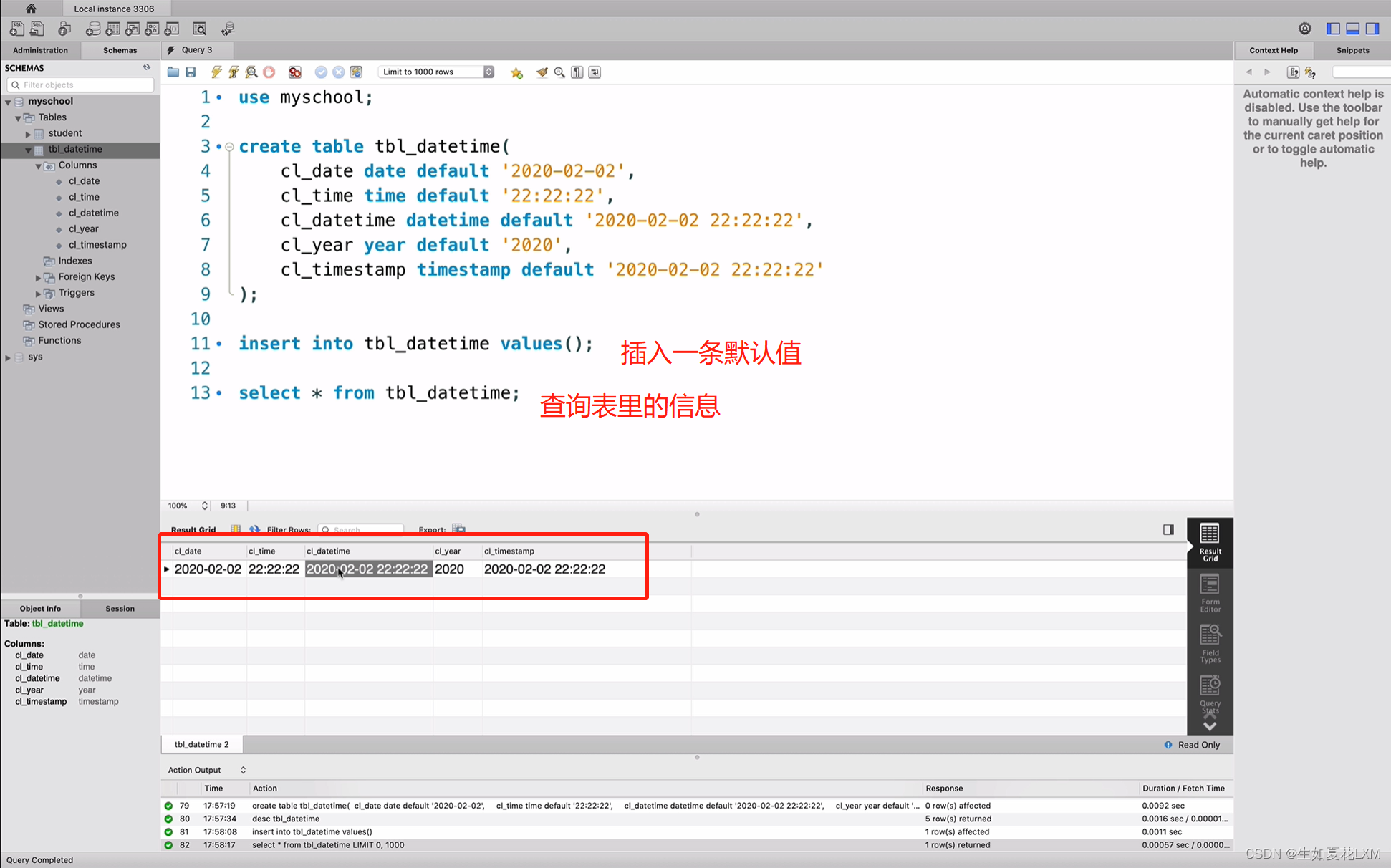Open the Field Types view
The image size is (1391, 868).
coord(1210,643)
